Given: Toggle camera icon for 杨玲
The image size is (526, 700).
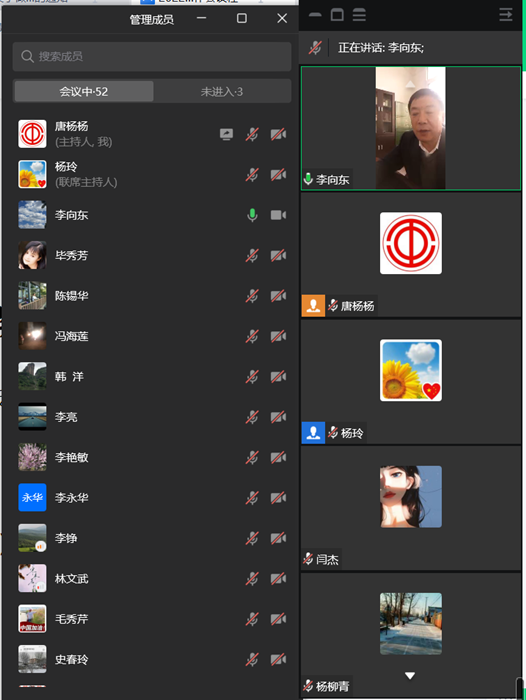Looking at the screenshot, I should point(278,175).
